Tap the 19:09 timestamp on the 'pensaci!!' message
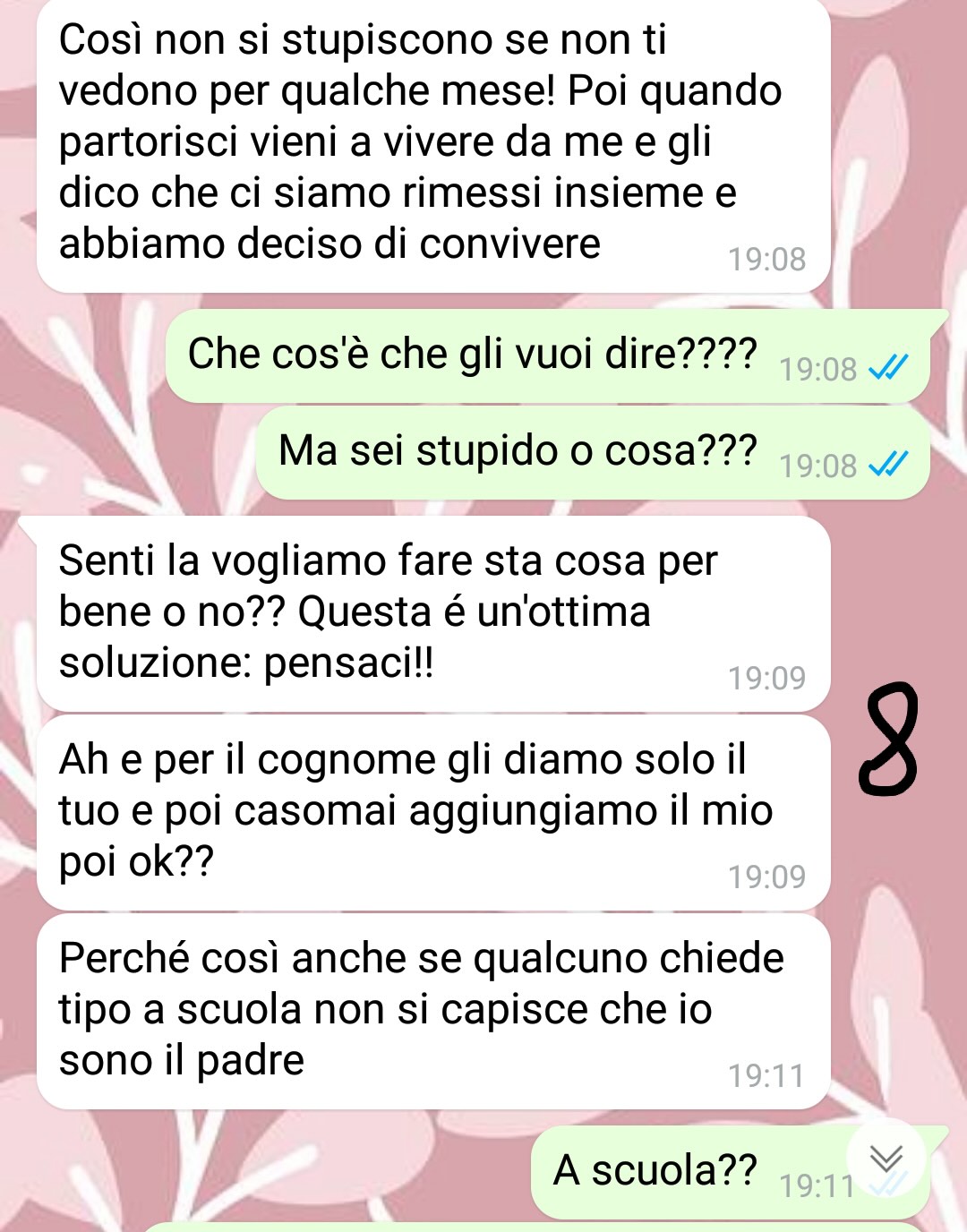The width and height of the screenshot is (967, 1232). click(766, 679)
